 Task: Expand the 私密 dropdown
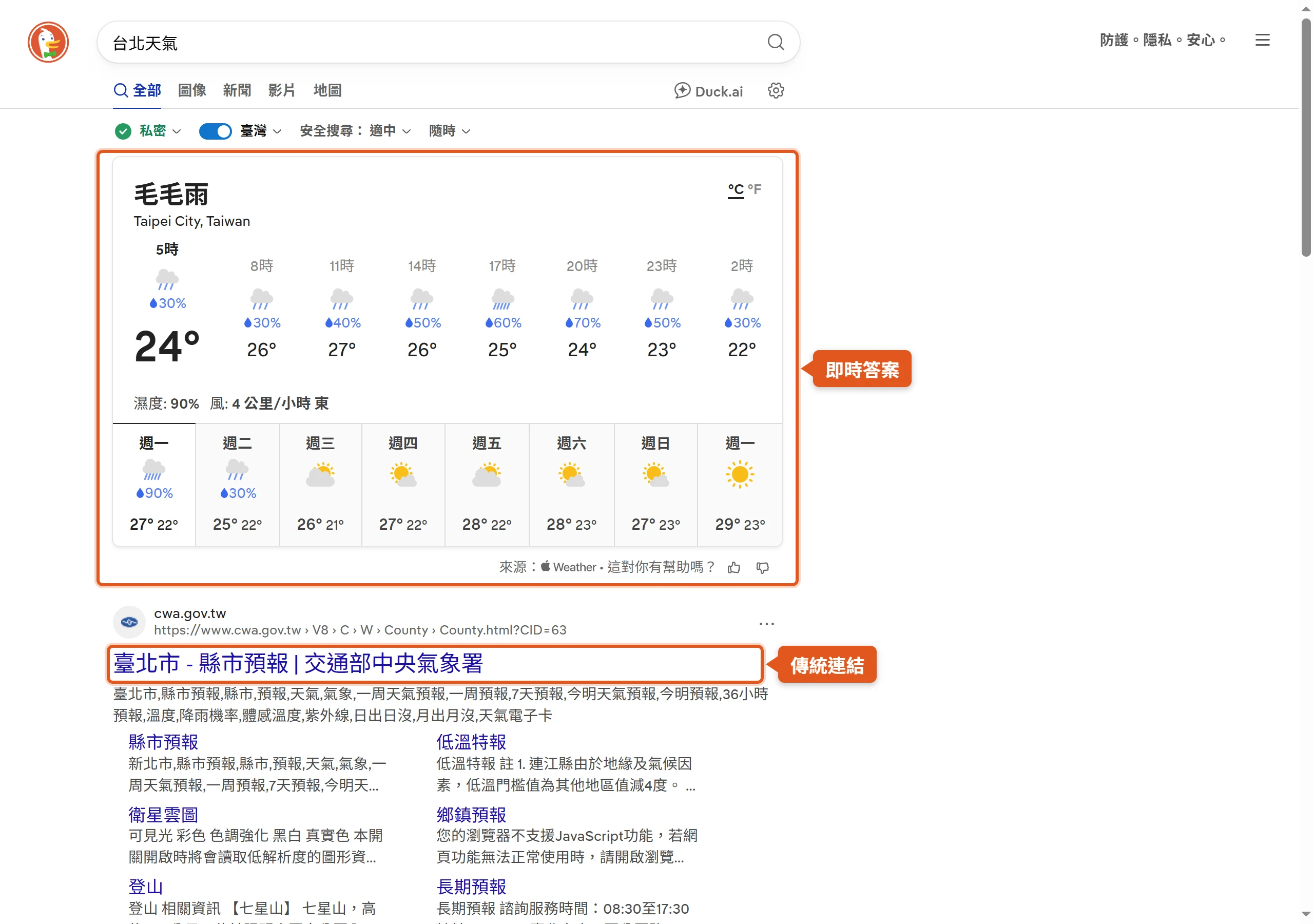160,131
